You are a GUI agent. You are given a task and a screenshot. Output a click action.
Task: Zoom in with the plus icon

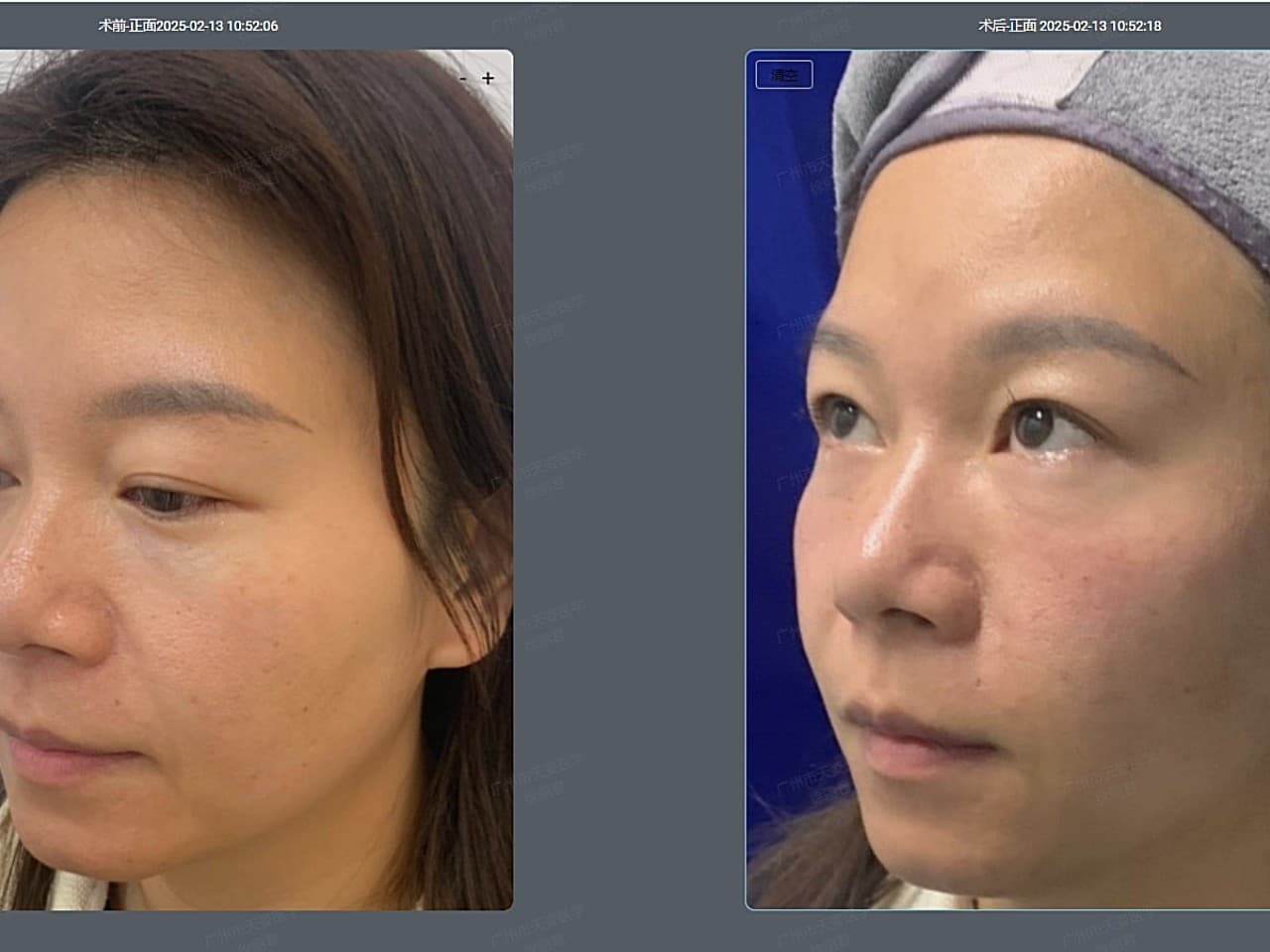point(487,78)
